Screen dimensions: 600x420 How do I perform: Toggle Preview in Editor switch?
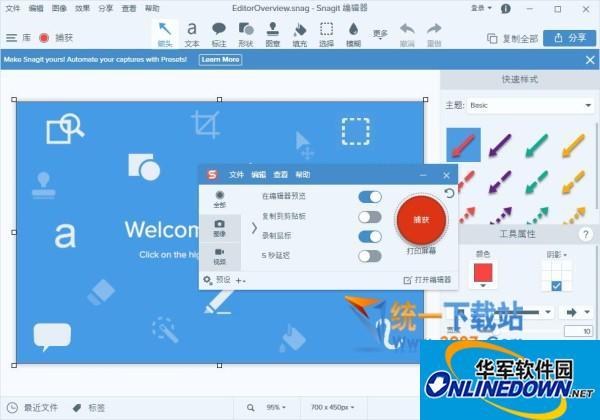(x=370, y=197)
